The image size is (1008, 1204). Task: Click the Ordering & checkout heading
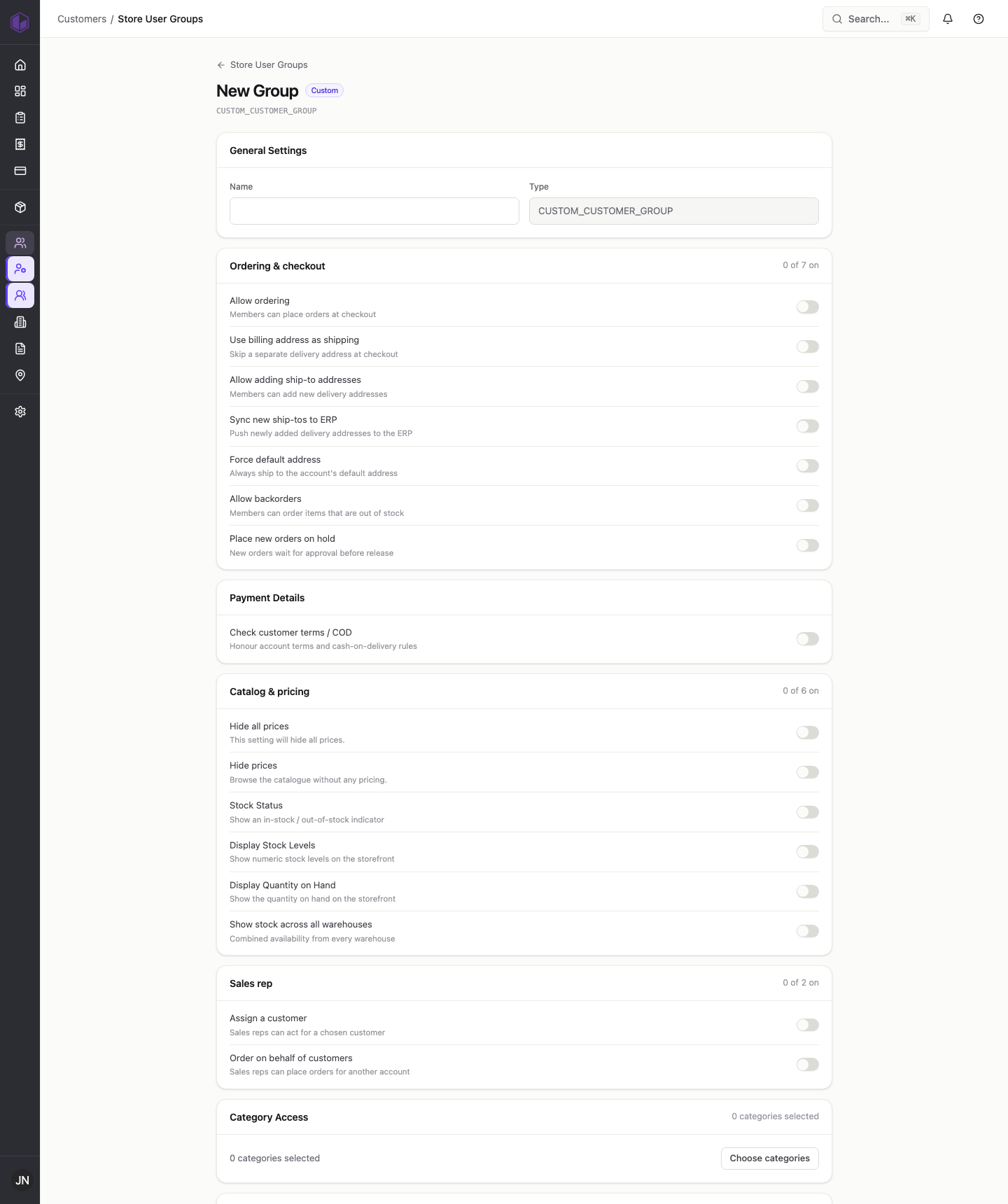tap(277, 266)
